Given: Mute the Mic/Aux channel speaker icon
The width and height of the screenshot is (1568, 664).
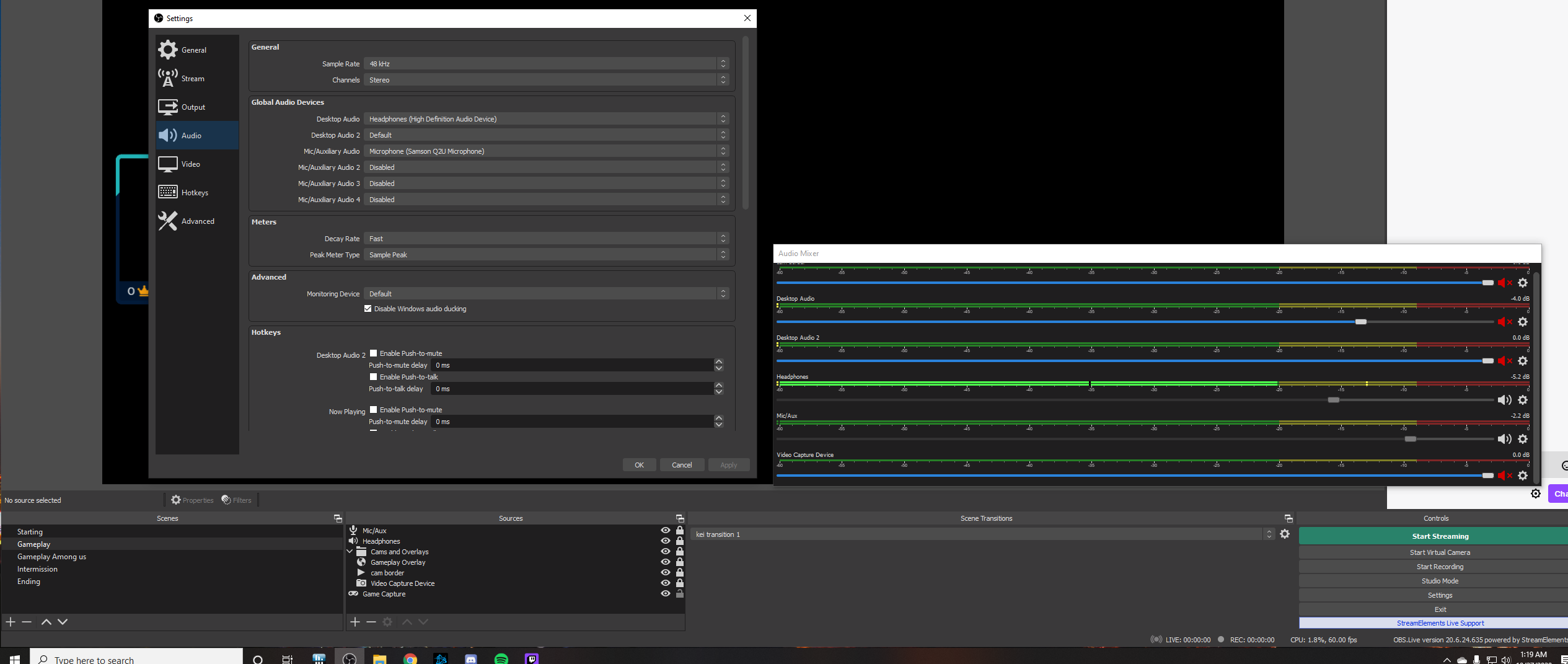Looking at the screenshot, I should click(1504, 439).
